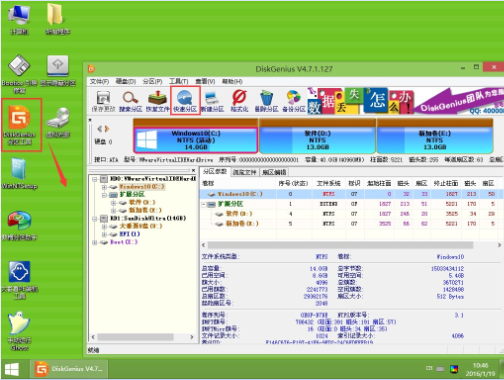Switch to the Browse Files tab

point(244,172)
